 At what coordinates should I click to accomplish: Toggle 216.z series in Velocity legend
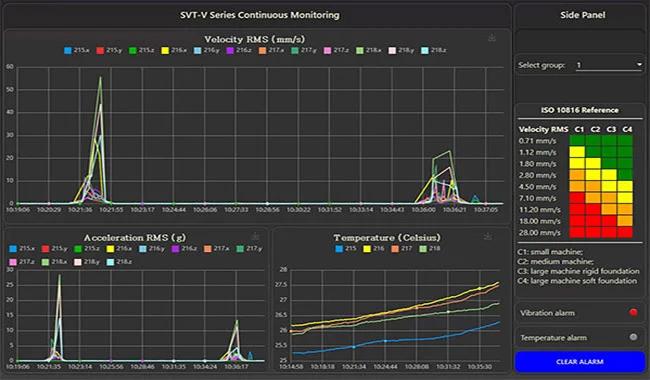[239, 50]
